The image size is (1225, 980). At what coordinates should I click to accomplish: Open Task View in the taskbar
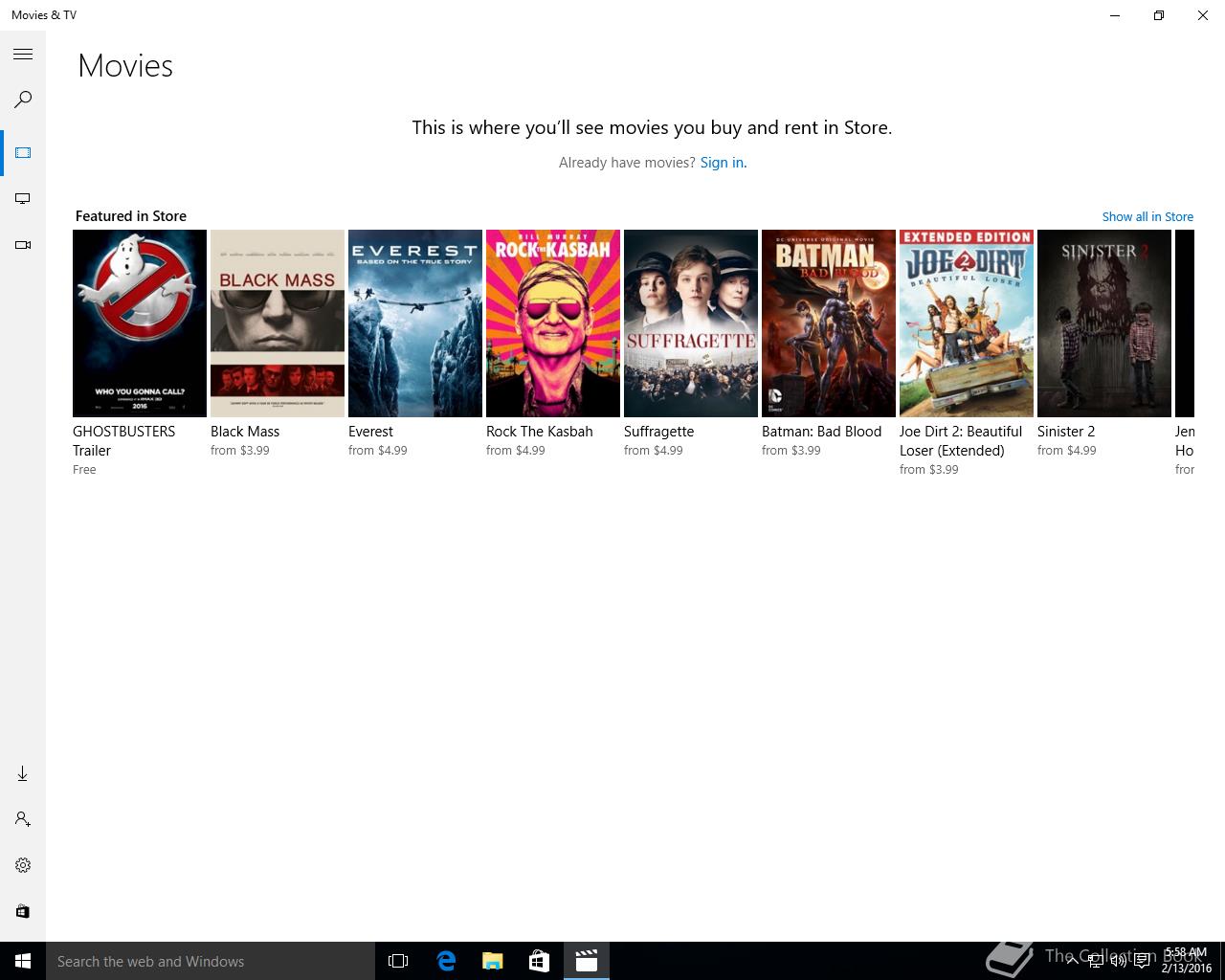click(x=398, y=961)
